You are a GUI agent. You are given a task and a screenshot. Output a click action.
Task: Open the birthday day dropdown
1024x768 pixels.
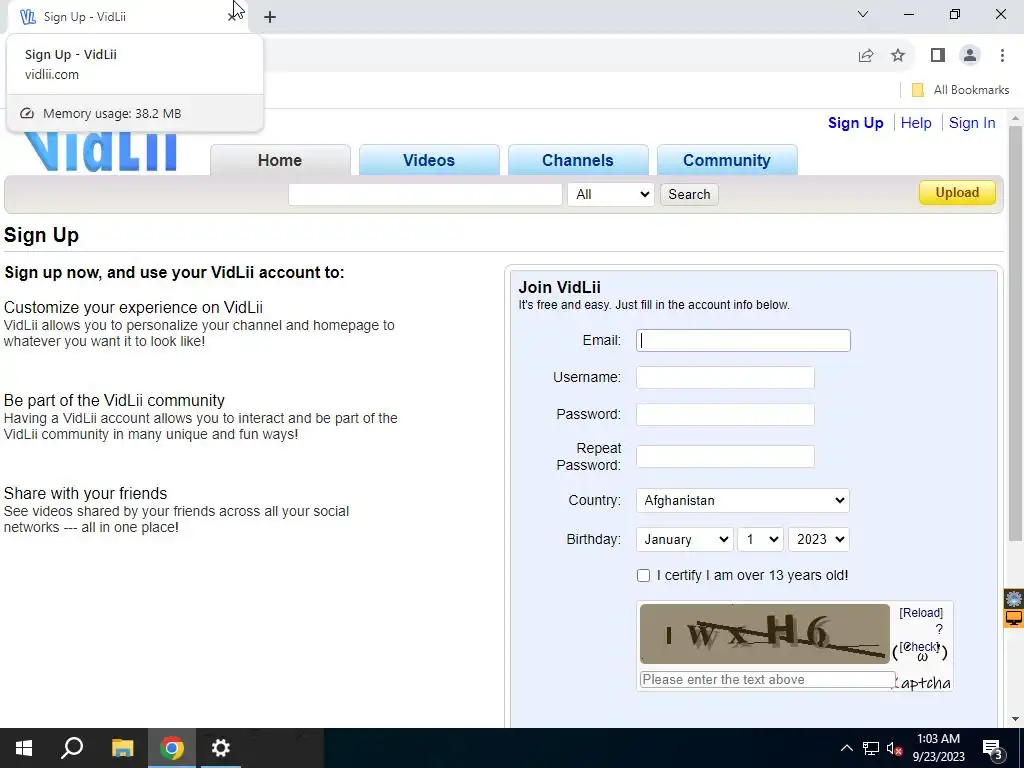pyautogui.click(x=760, y=539)
